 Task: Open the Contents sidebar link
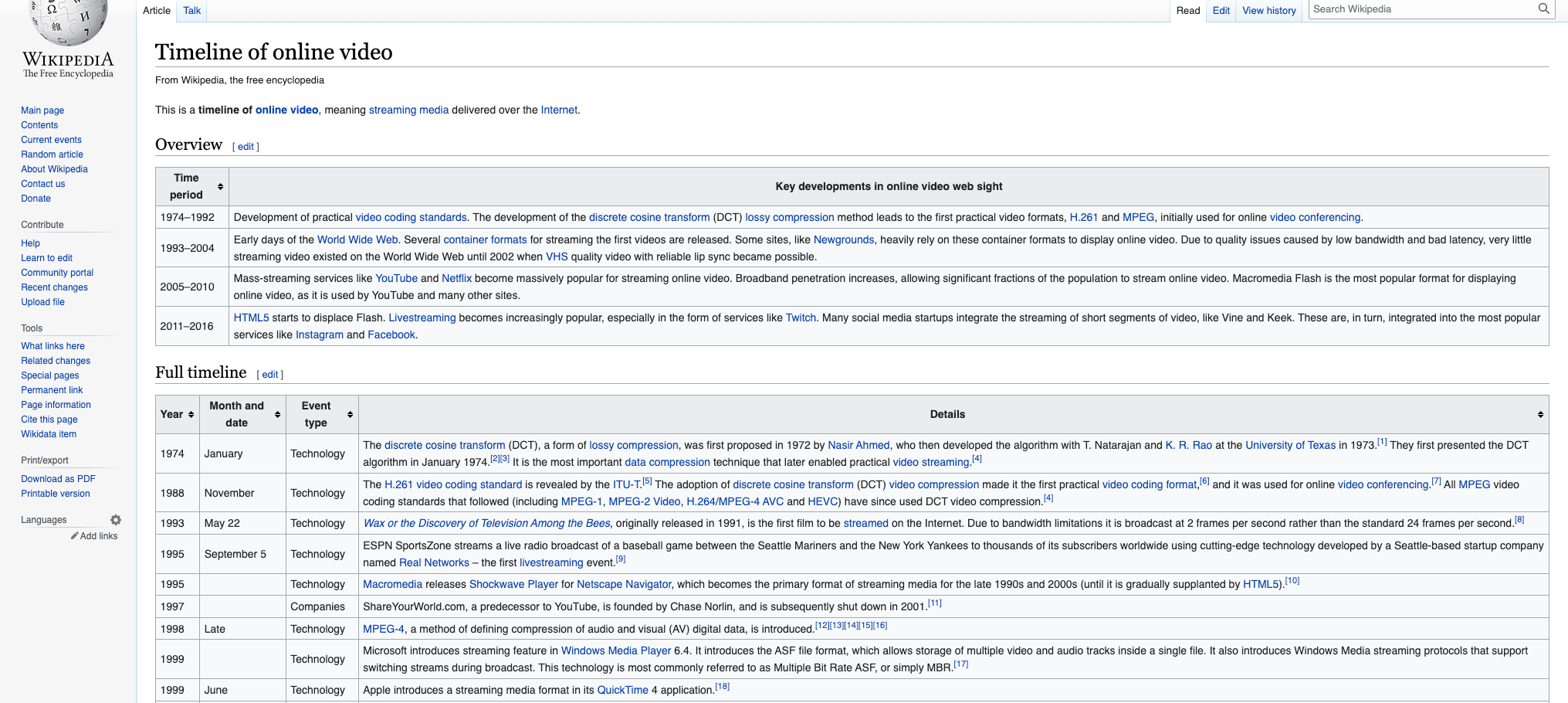tap(39, 125)
